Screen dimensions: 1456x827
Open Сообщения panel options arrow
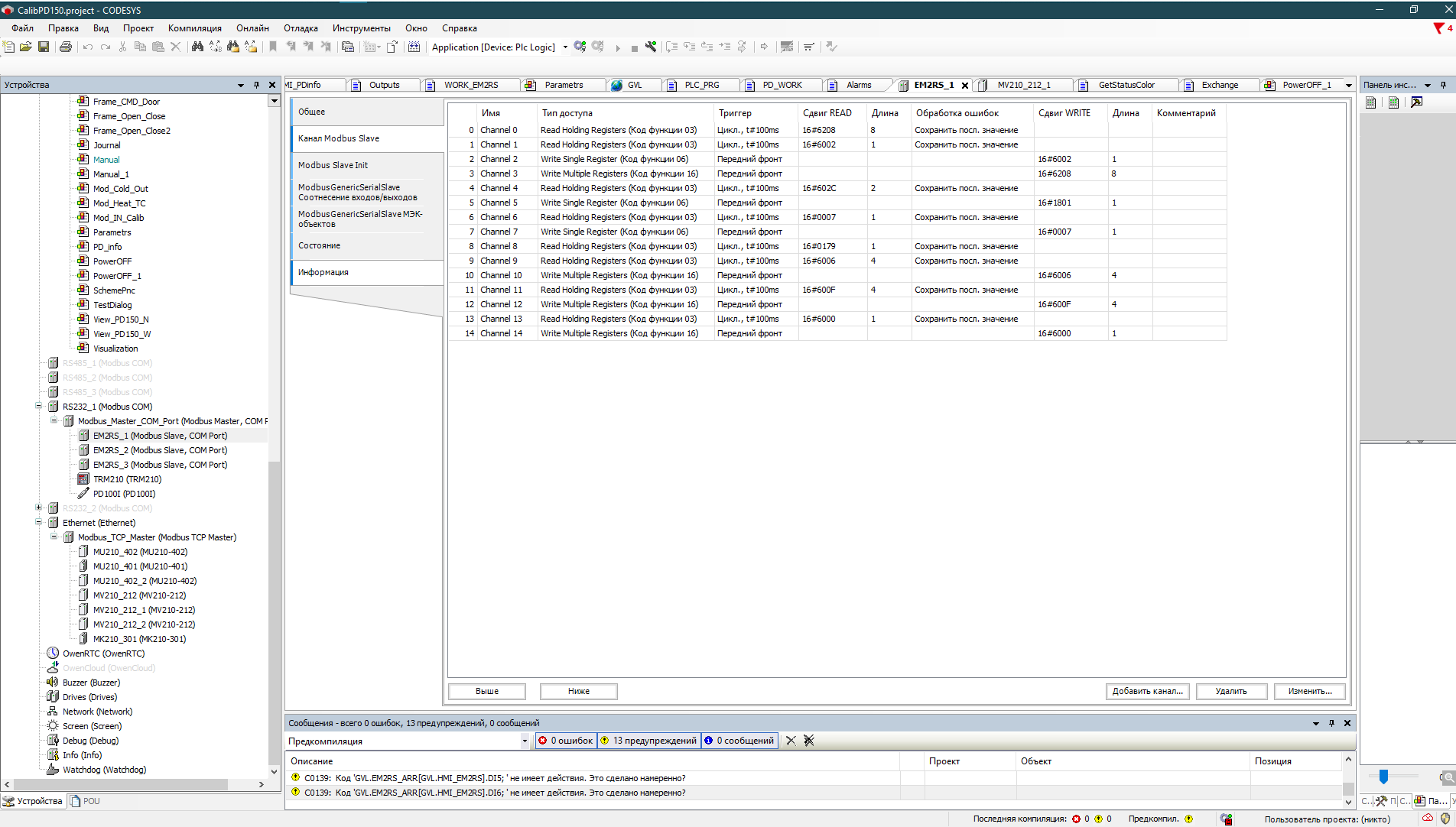(1316, 723)
